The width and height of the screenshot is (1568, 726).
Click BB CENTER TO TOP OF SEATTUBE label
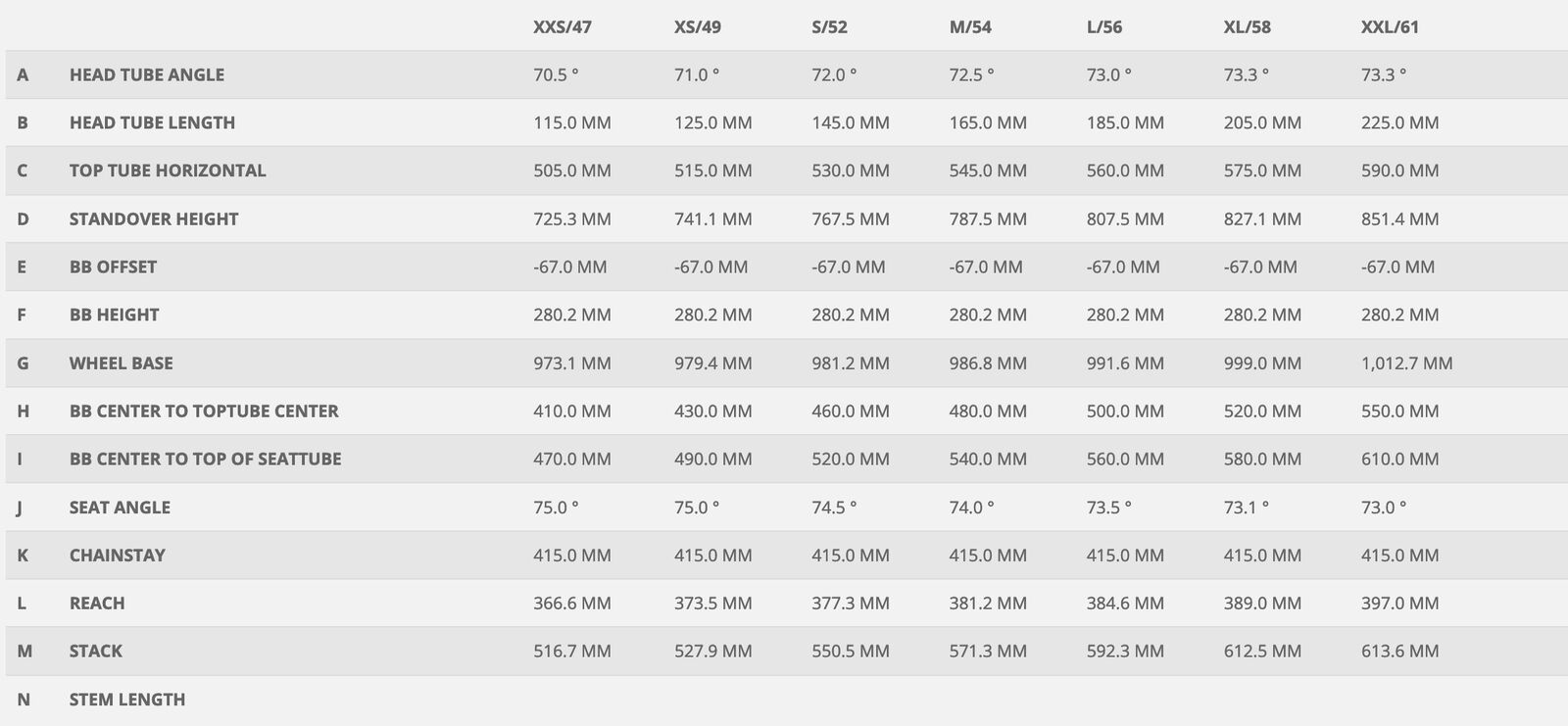(x=205, y=459)
